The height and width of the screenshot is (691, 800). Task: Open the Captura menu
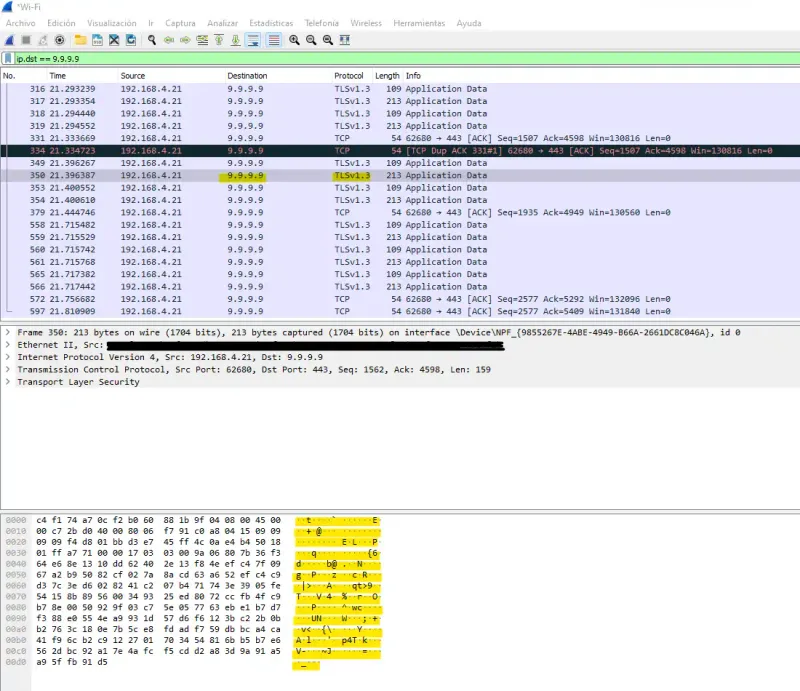pos(180,23)
